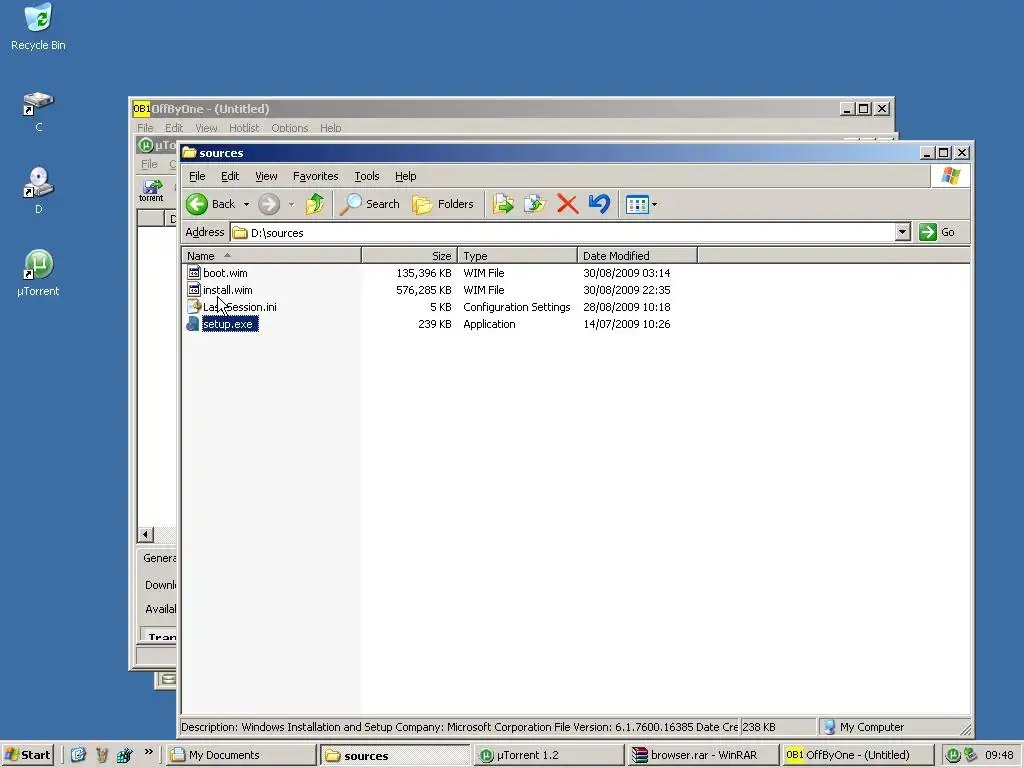Click the Go button

(938, 232)
